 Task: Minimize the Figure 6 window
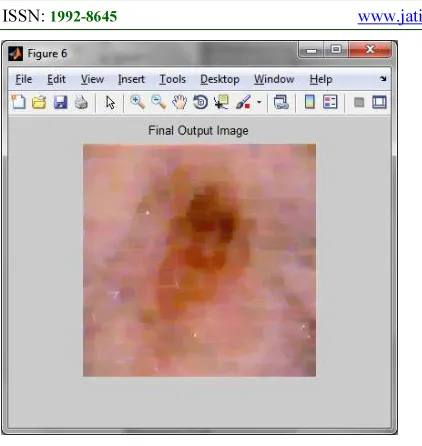coord(311,50)
